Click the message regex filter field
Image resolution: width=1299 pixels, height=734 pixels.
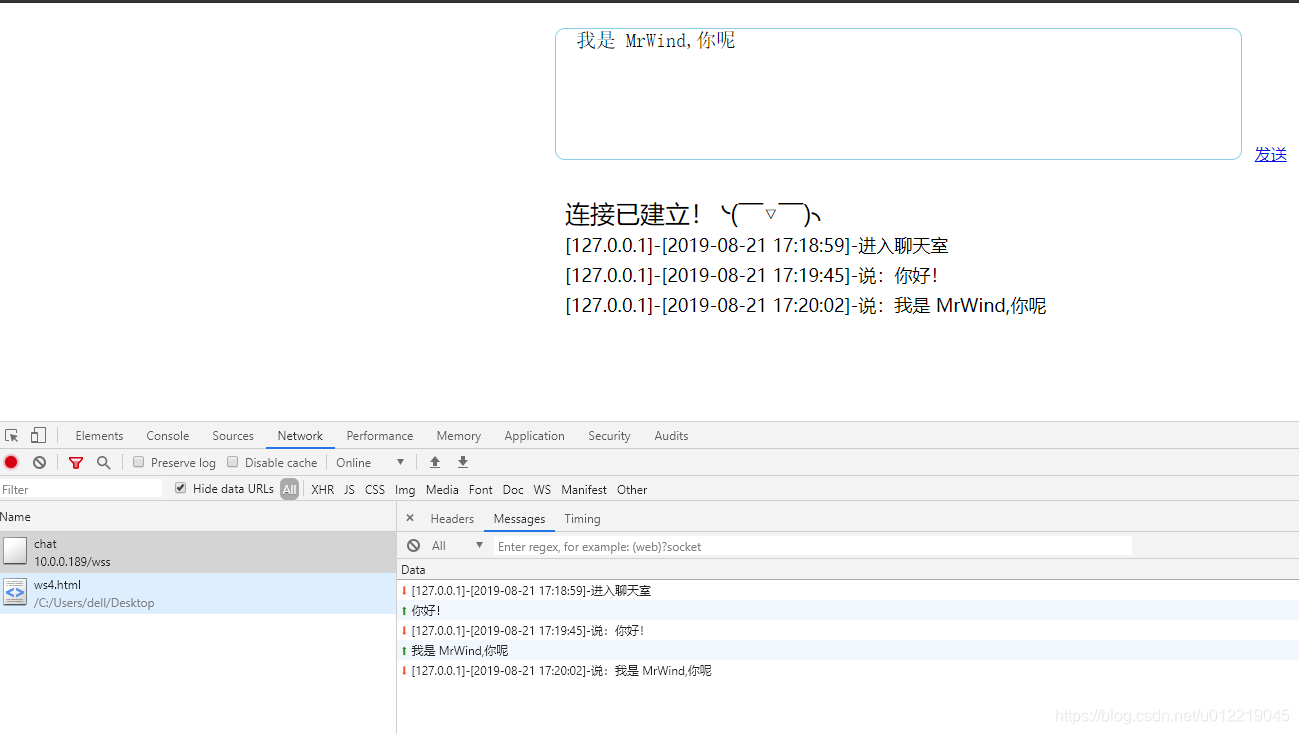[813, 546]
